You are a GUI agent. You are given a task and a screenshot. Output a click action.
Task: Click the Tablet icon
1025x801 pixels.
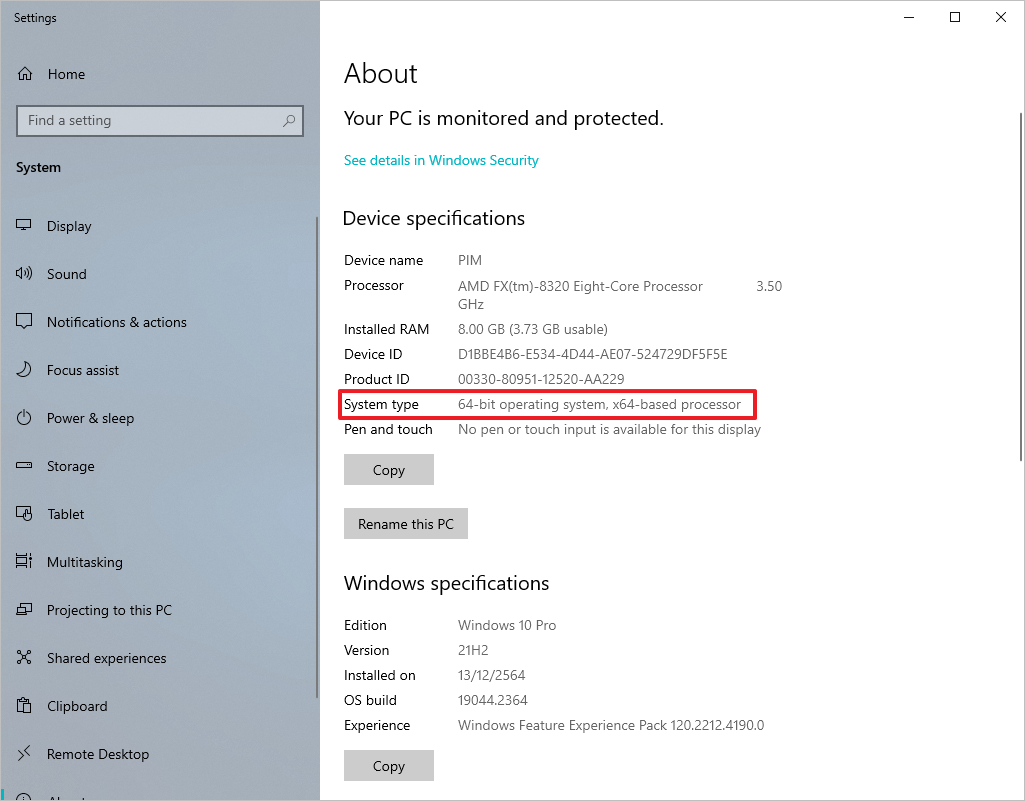[24, 514]
